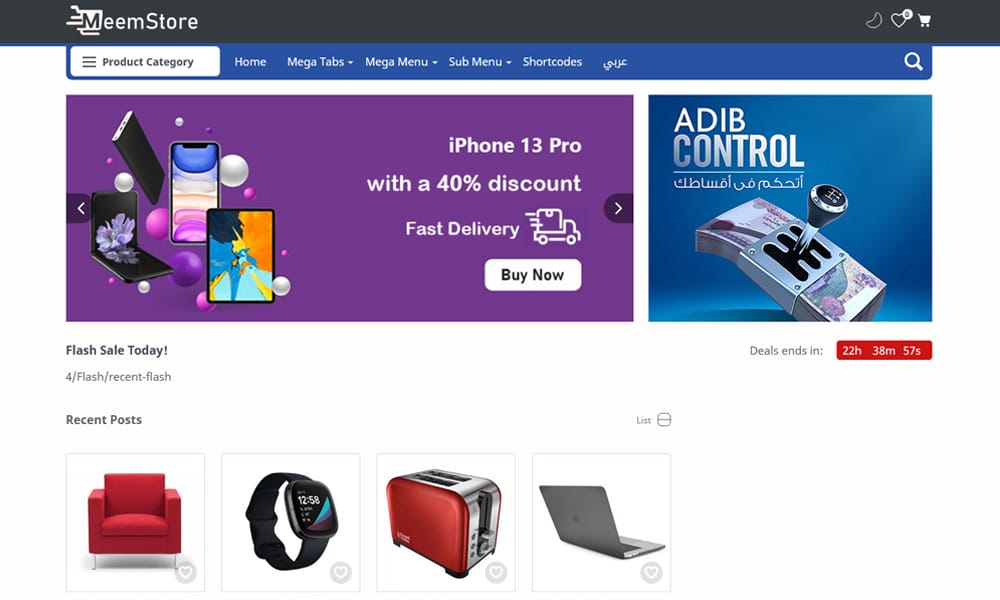Advance the slider with right arrow
This screenshot has width=1000, height=600.
point(618,208)
